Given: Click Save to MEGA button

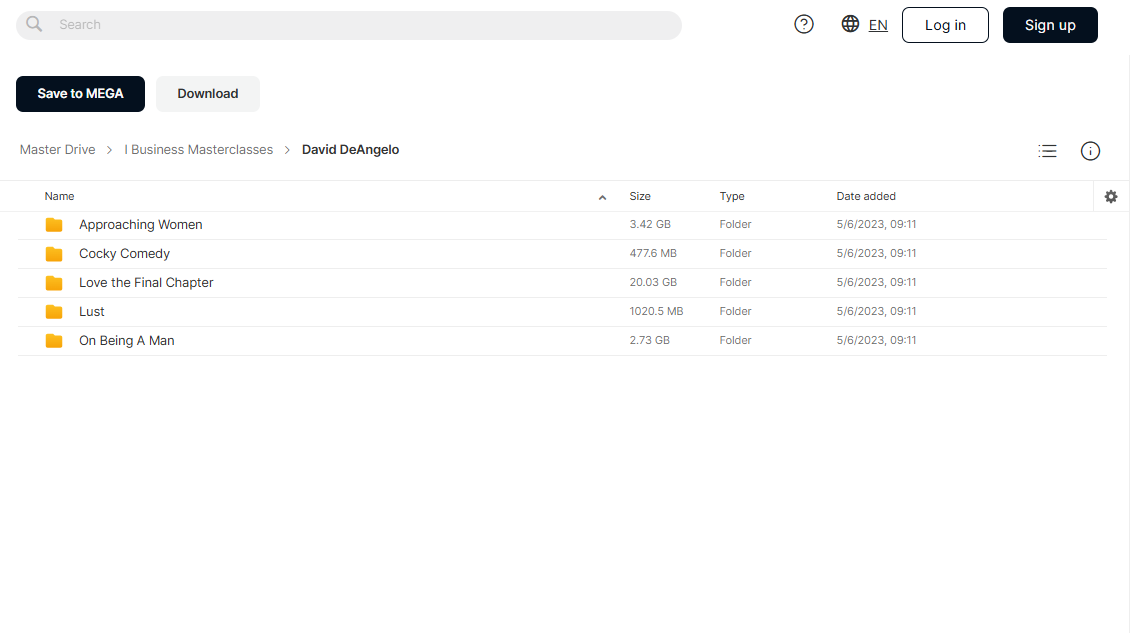Looking at the screenshot, I should click(x=80, y=94).
